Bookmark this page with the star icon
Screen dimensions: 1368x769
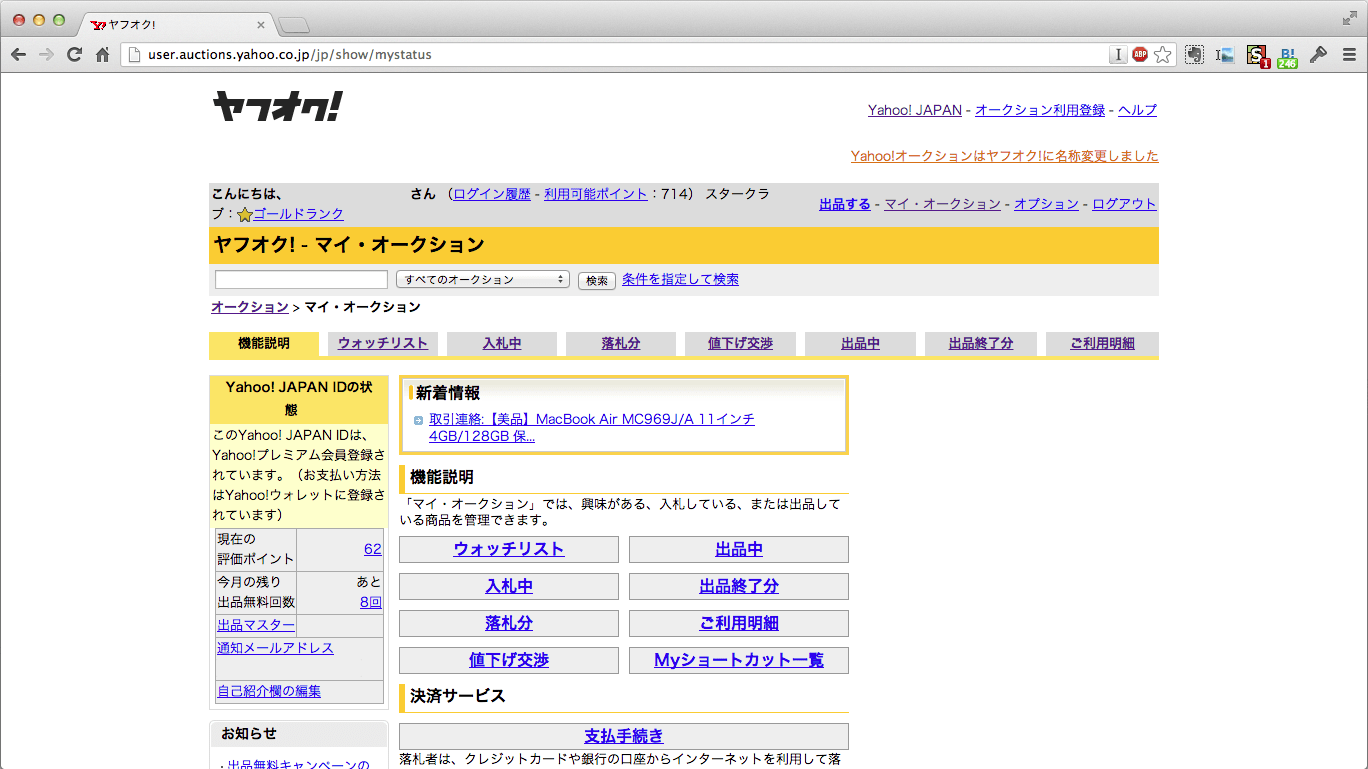point(1162,55)
